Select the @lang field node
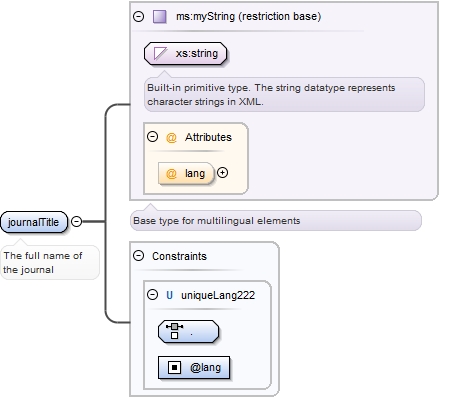The width and height of the screenshot is (456, 398). [194, 368]
